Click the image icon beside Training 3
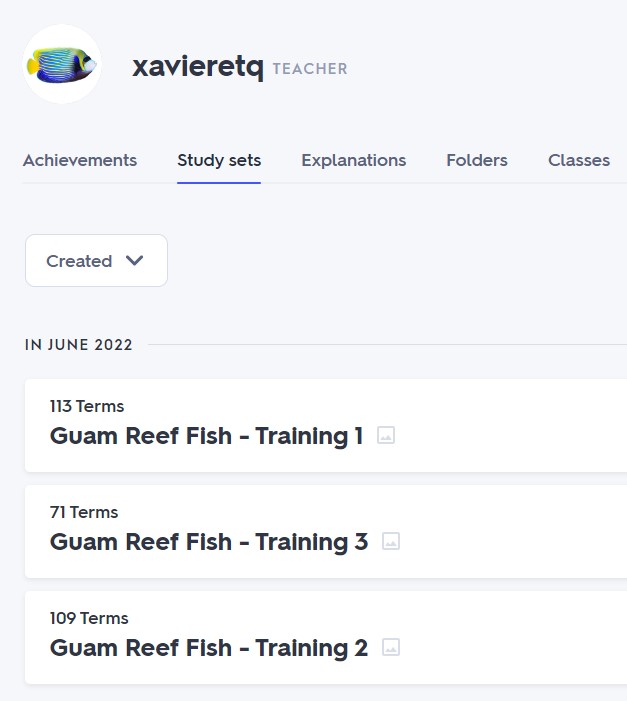This screenshot has width=627, height=701. coord(391,541)
